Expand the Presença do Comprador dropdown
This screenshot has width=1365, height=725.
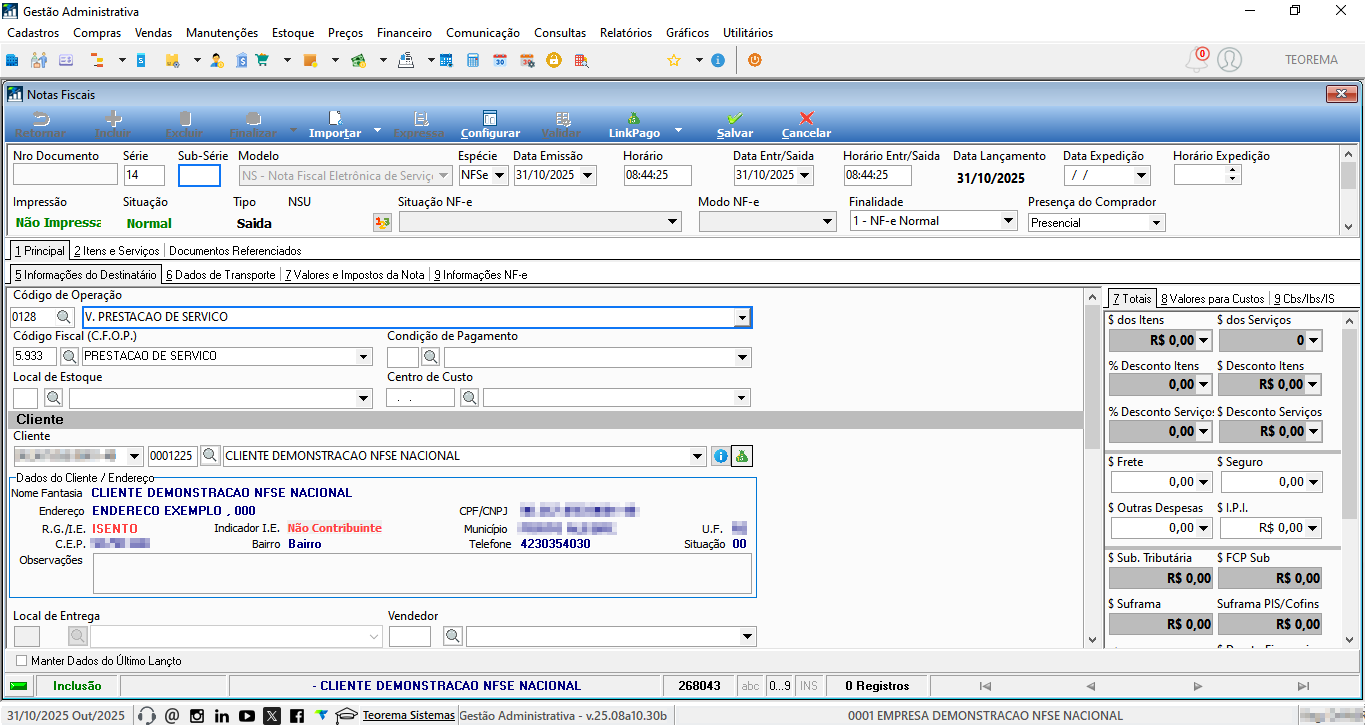(1156, 223)
